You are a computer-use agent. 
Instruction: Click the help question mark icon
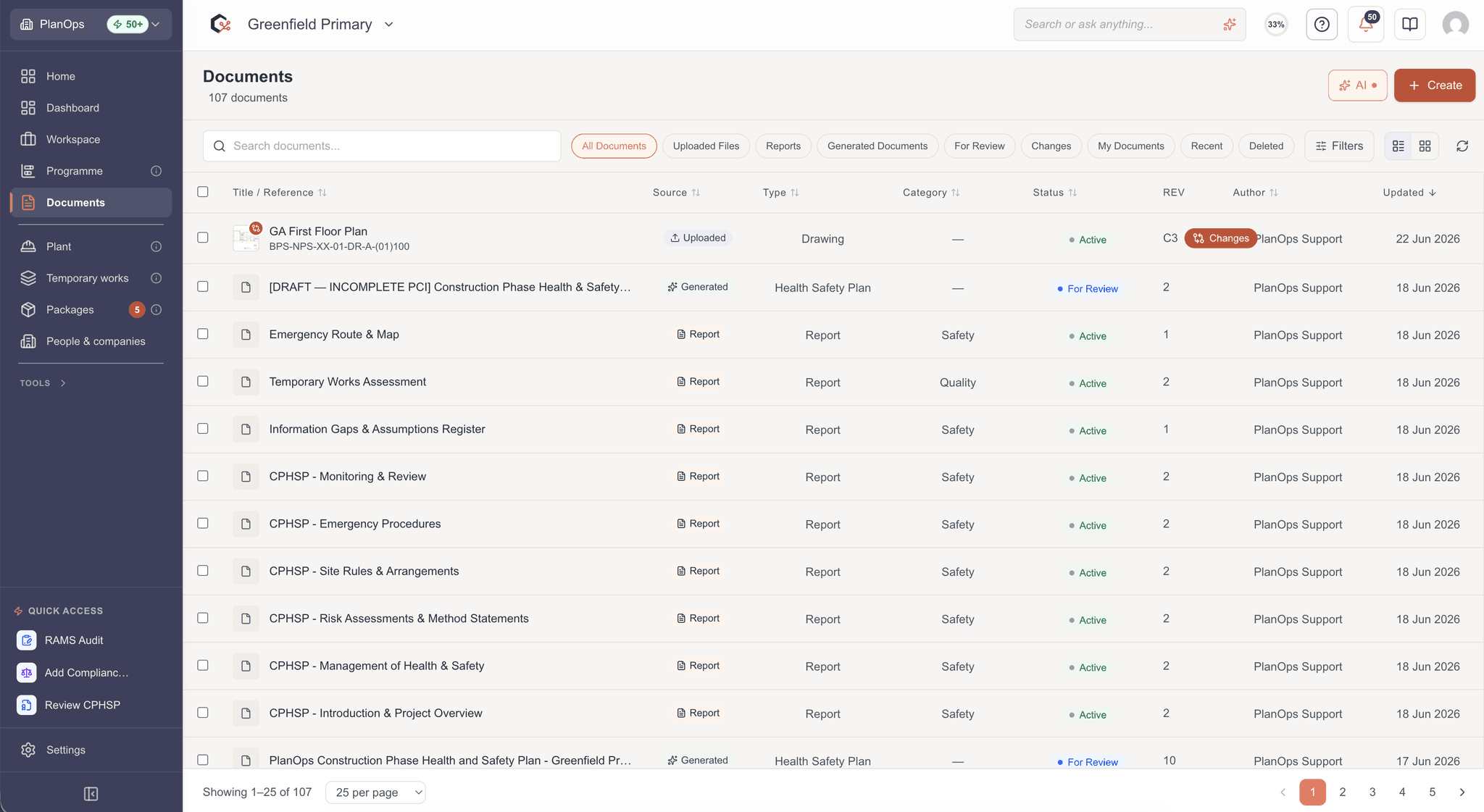1322,25
